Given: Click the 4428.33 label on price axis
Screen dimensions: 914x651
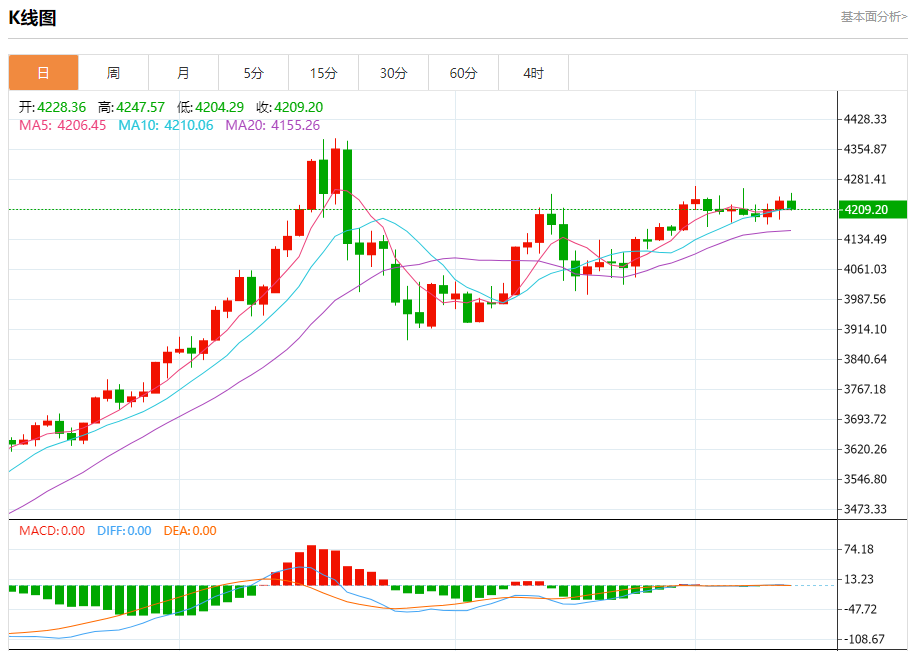Looking at the screenshot, I should (866, 119).
